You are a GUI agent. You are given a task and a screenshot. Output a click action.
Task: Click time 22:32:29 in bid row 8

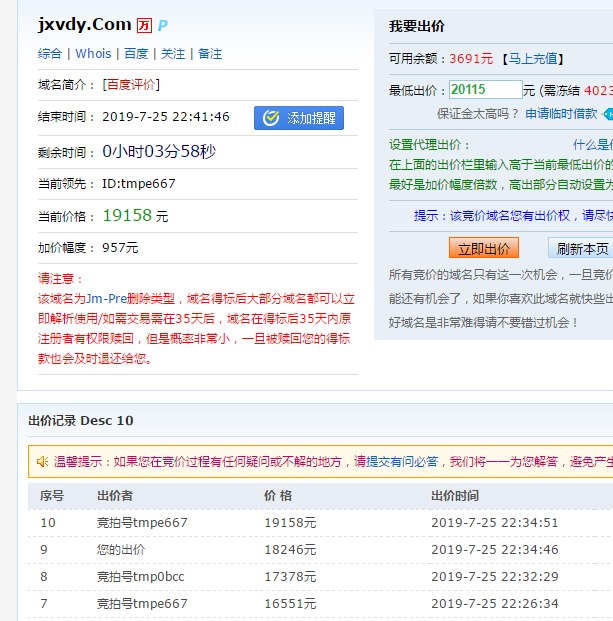(x=529, y=577)
